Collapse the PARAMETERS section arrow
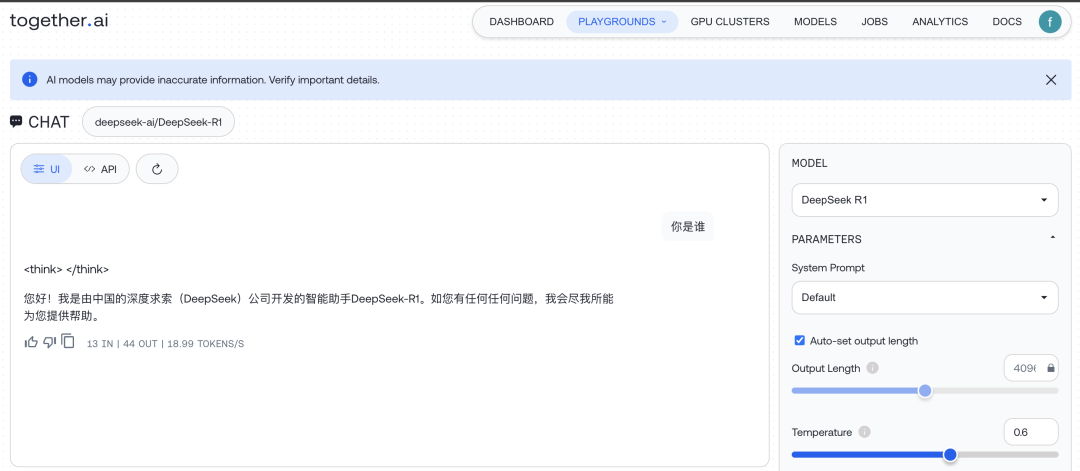Image resolution: width=1080 pixels, height=471 pixels. click(1052, 238)
